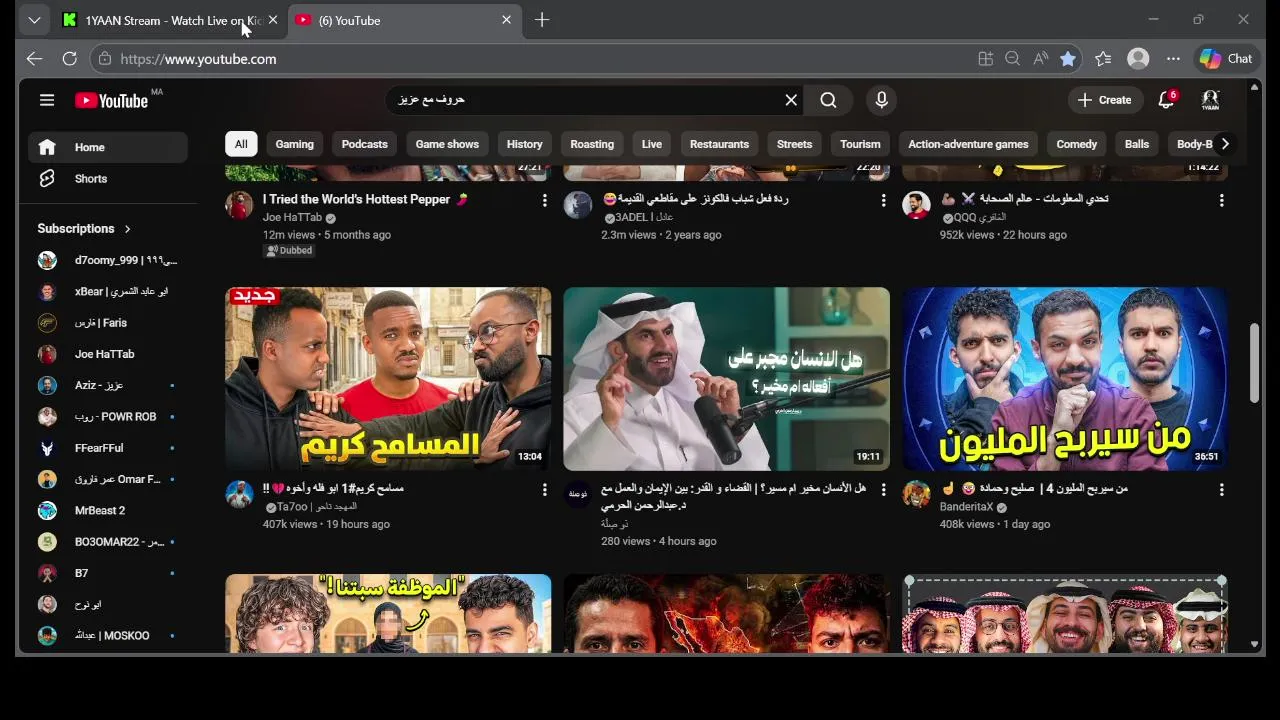The height and width of the screenshot is (720, 1280).
Task: Open options for the Hottest Pepper video
Action: pos(544,201)
